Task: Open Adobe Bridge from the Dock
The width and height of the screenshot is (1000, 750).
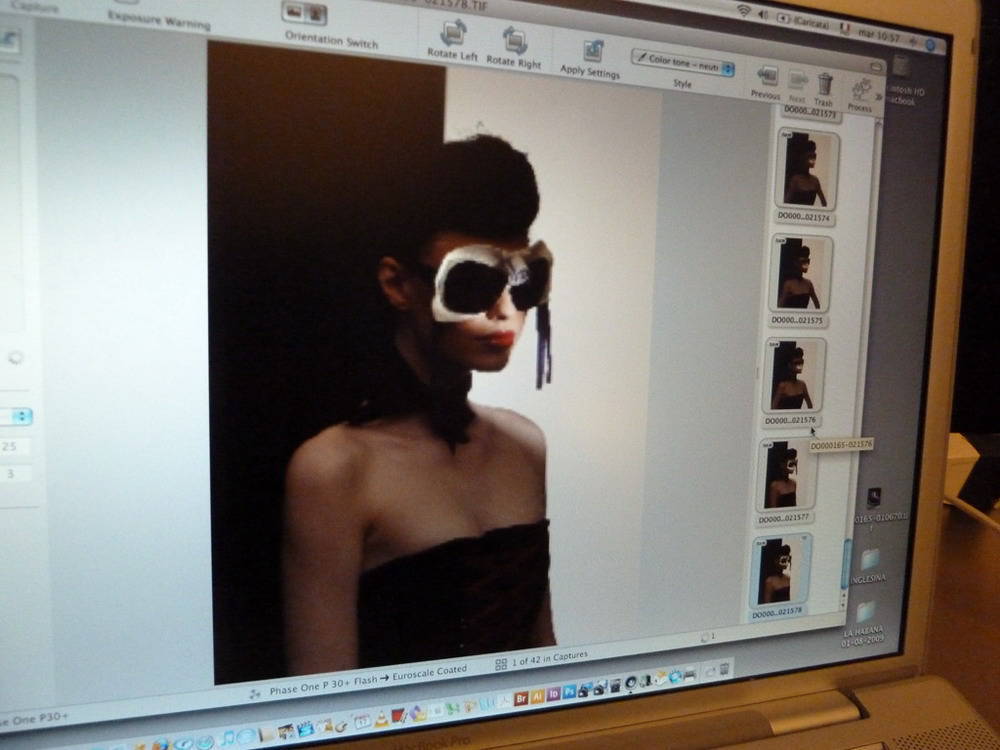Action: point(521,699)
